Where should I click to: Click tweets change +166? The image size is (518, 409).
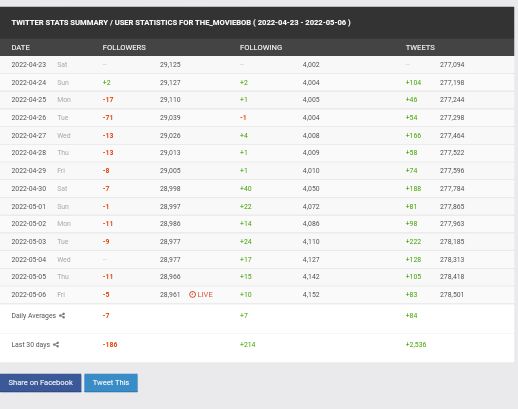click(x=413, y=136)
